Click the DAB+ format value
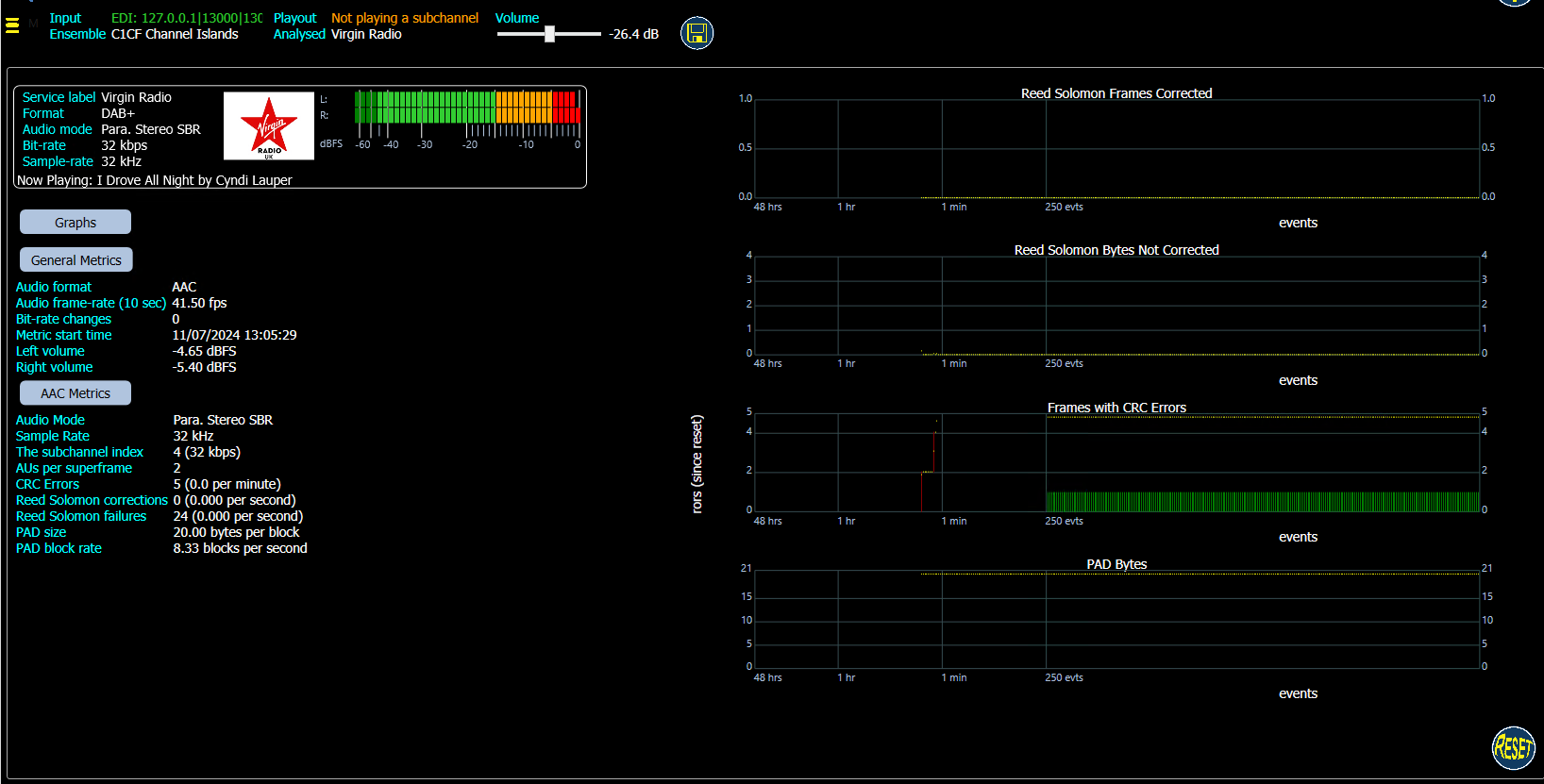Image resolution: width=1544 pixels, height=784 pixels. point(118,113)
